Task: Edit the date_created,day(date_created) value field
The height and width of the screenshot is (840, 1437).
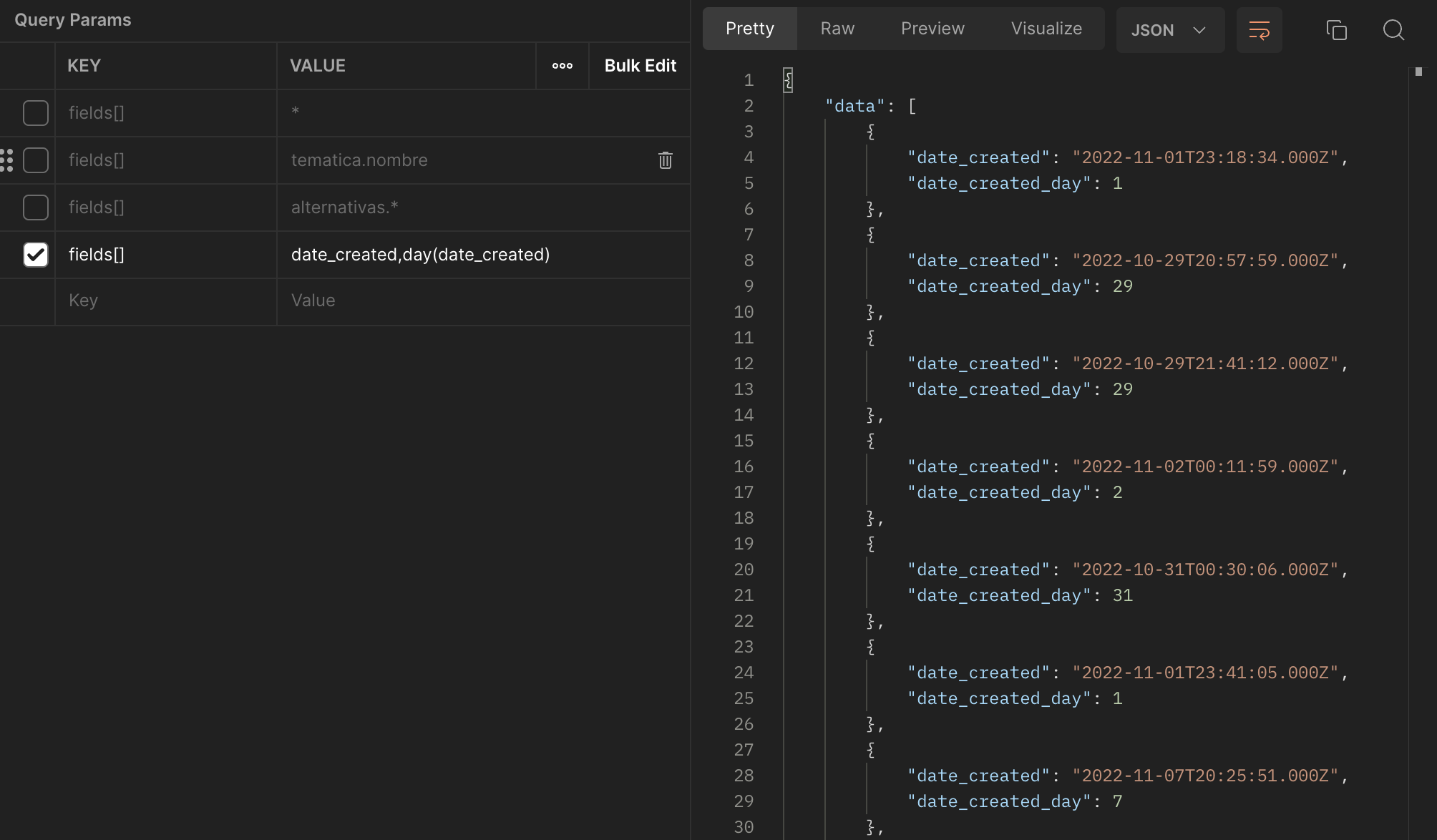Action: click(x=484, y=255)
